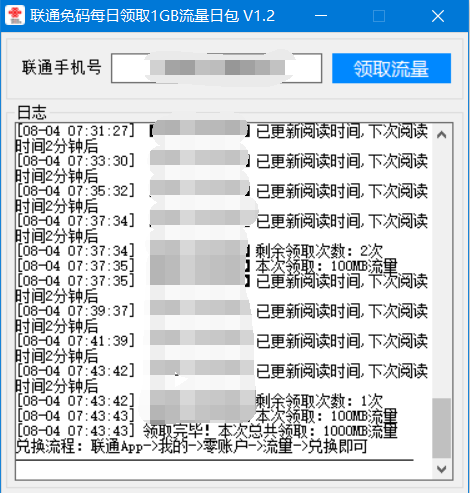Select log line timestamp 07:35:32
Screen dimensions: 470x493
76,191
